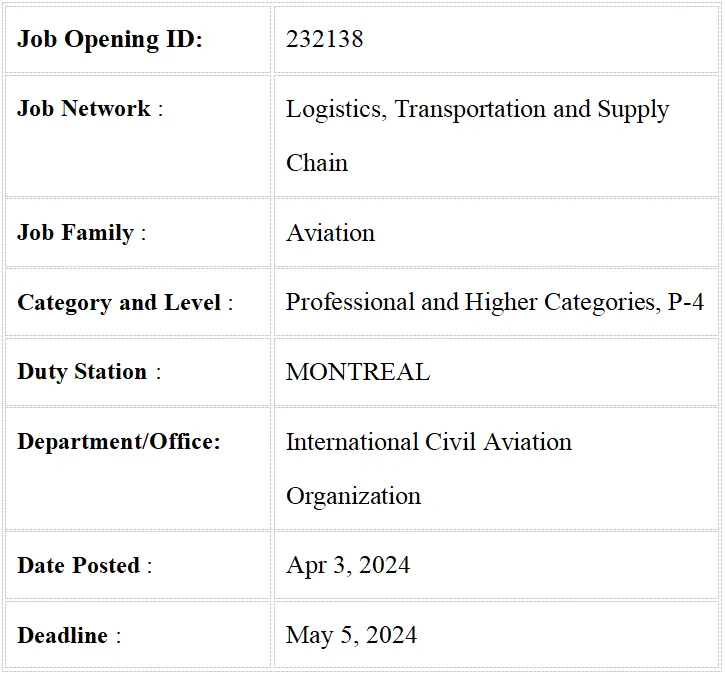Select the job ID number 232138
Viewport: 725px width, 675px height.
(x=325, y=39)
